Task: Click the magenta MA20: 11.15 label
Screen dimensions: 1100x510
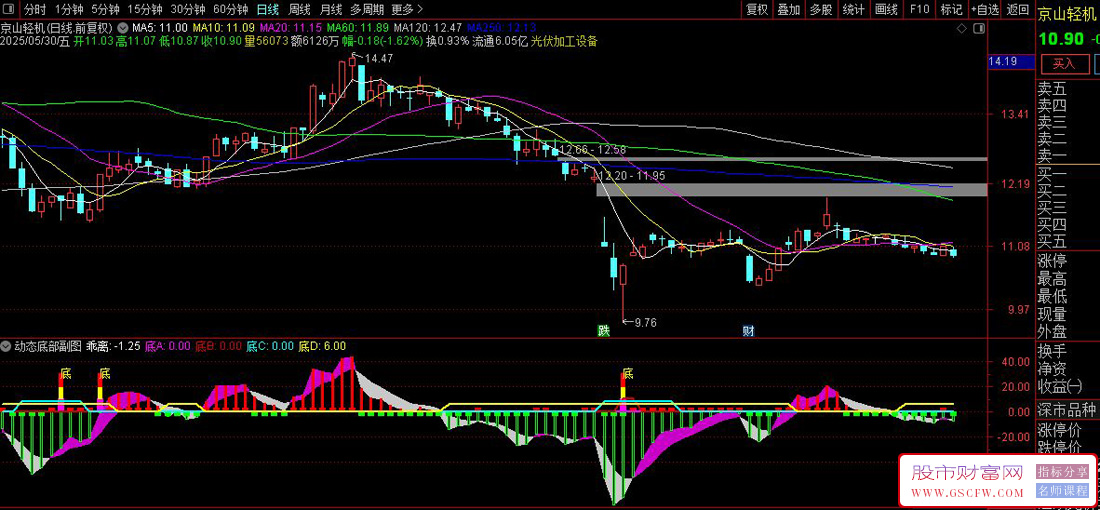Action: 291,28
